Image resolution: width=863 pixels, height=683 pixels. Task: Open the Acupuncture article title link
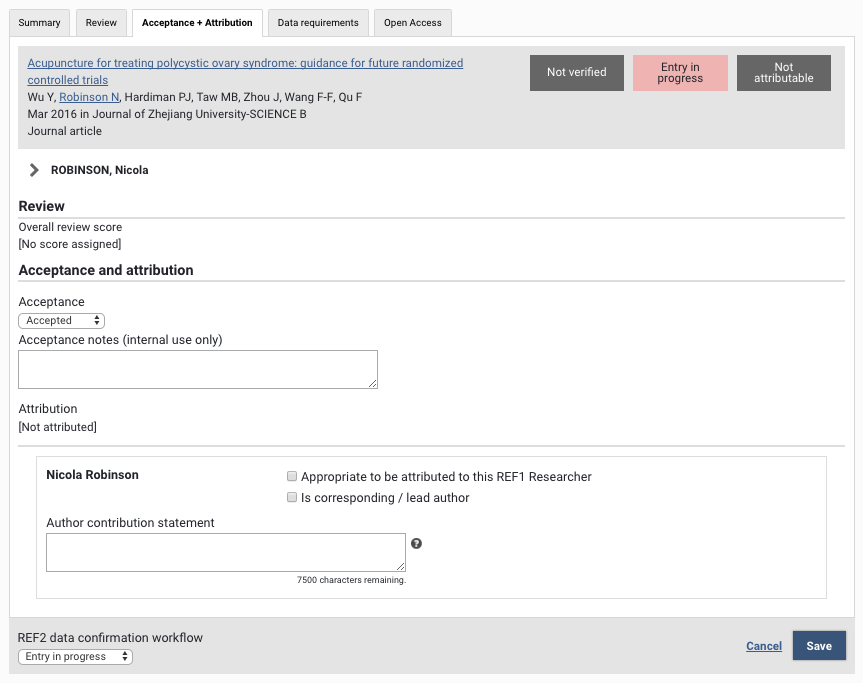[x=245, y=63]
